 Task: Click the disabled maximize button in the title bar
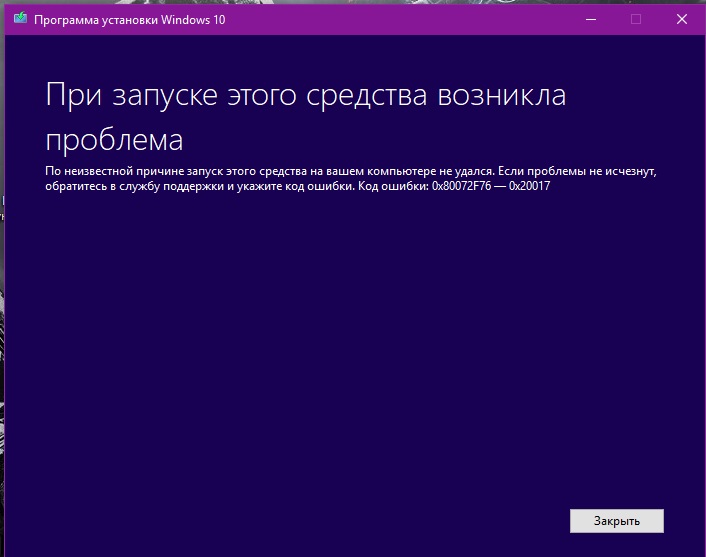click(636, 19)
